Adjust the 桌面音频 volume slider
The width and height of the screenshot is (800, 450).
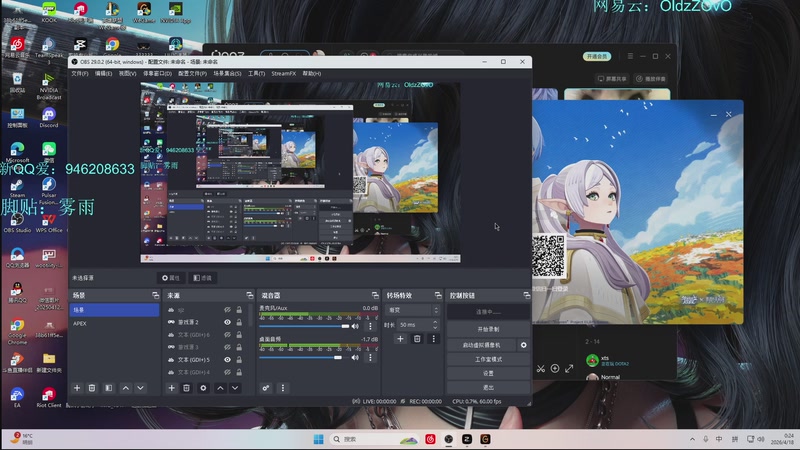click(x=304, y=358)
